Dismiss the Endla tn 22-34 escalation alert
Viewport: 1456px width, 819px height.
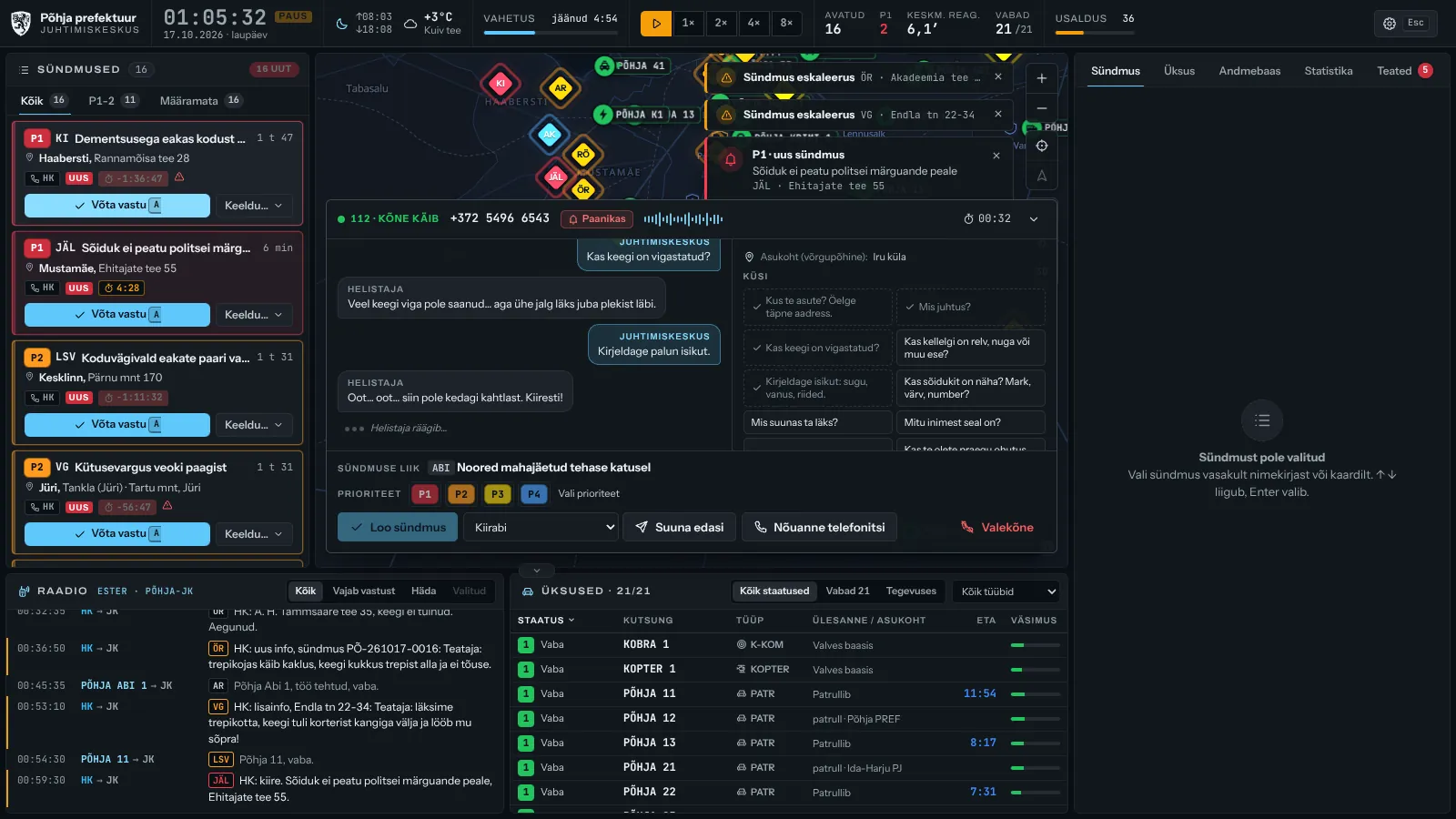(998, 115)
